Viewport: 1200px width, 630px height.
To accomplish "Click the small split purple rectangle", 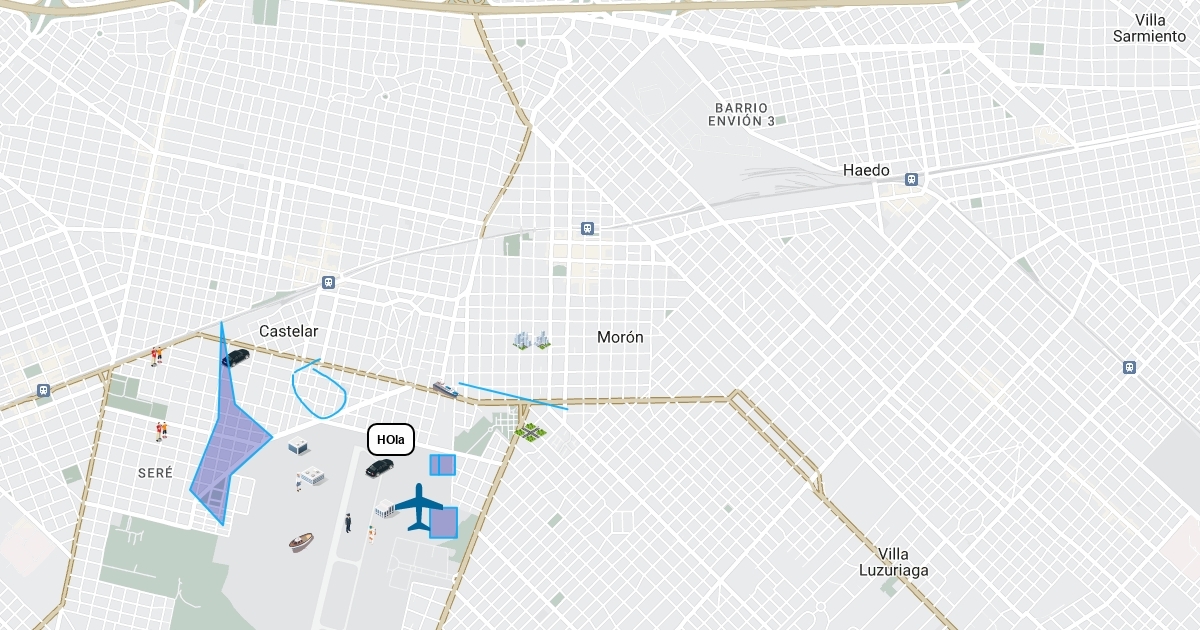I will pyautogui.click(x=442, y=465).
